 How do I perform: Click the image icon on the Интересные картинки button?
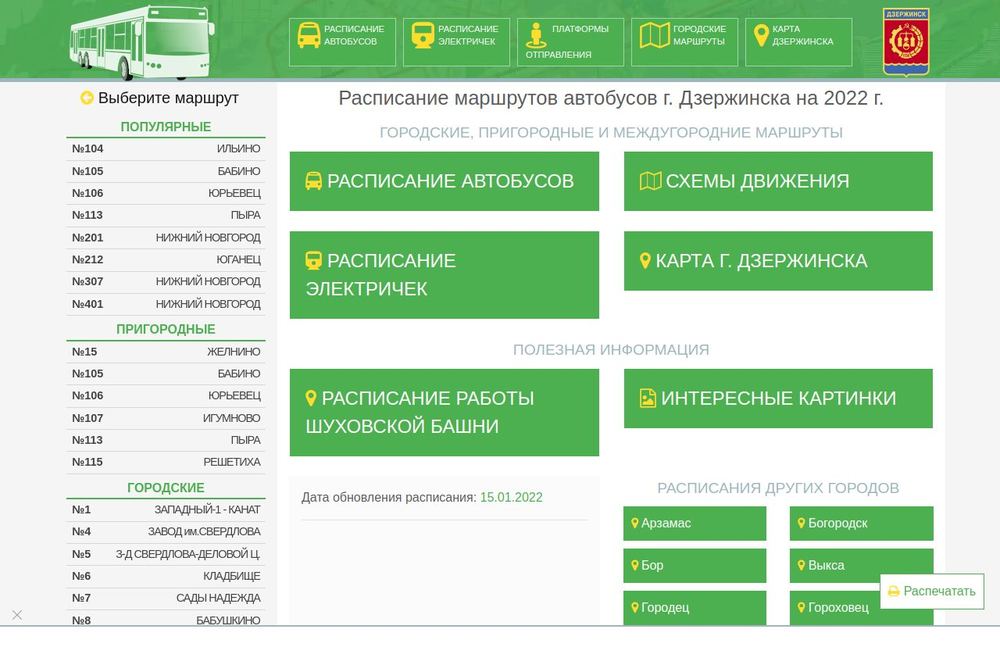(x=647, y=398)
